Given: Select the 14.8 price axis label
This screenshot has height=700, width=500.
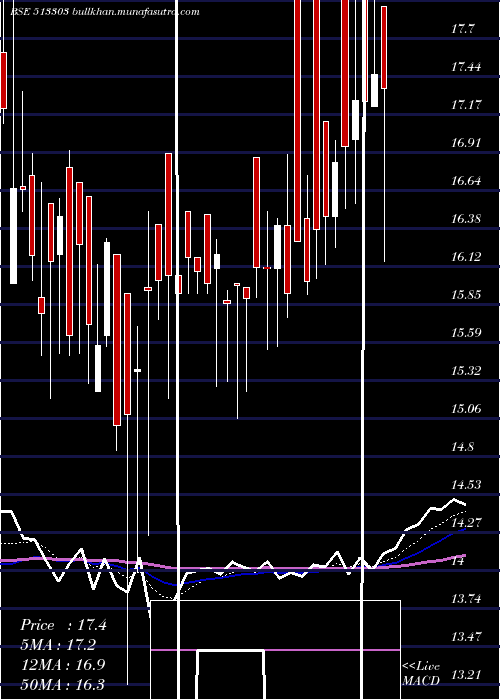Looking at the screenshot, I should pos(462,447).
